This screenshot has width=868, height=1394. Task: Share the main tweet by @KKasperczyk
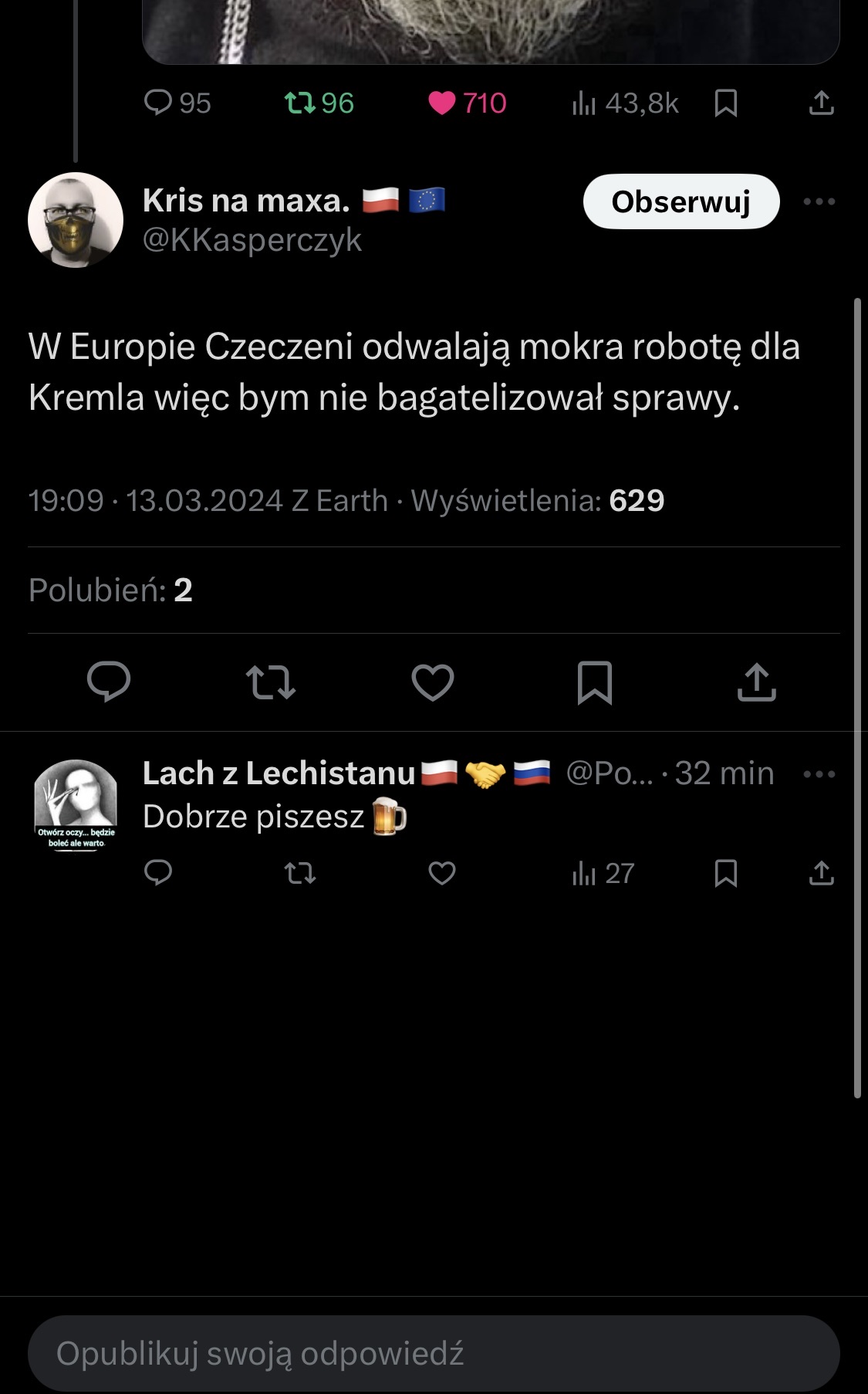(756, 682)
